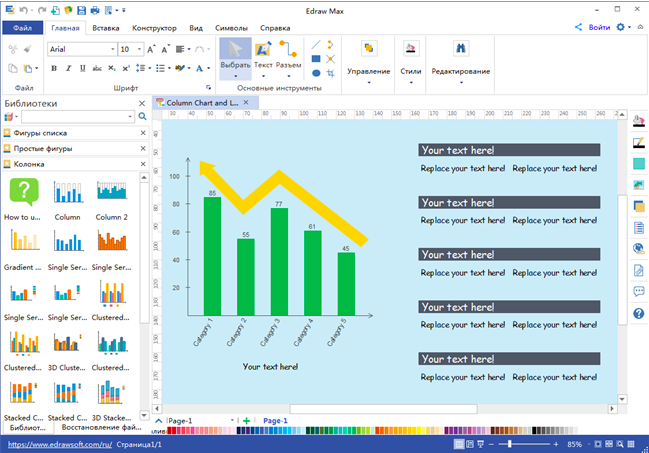The width and height of the screenshot is (649, 453).
Task: Switch to the Конструктор tab
Action: point(154,28)
